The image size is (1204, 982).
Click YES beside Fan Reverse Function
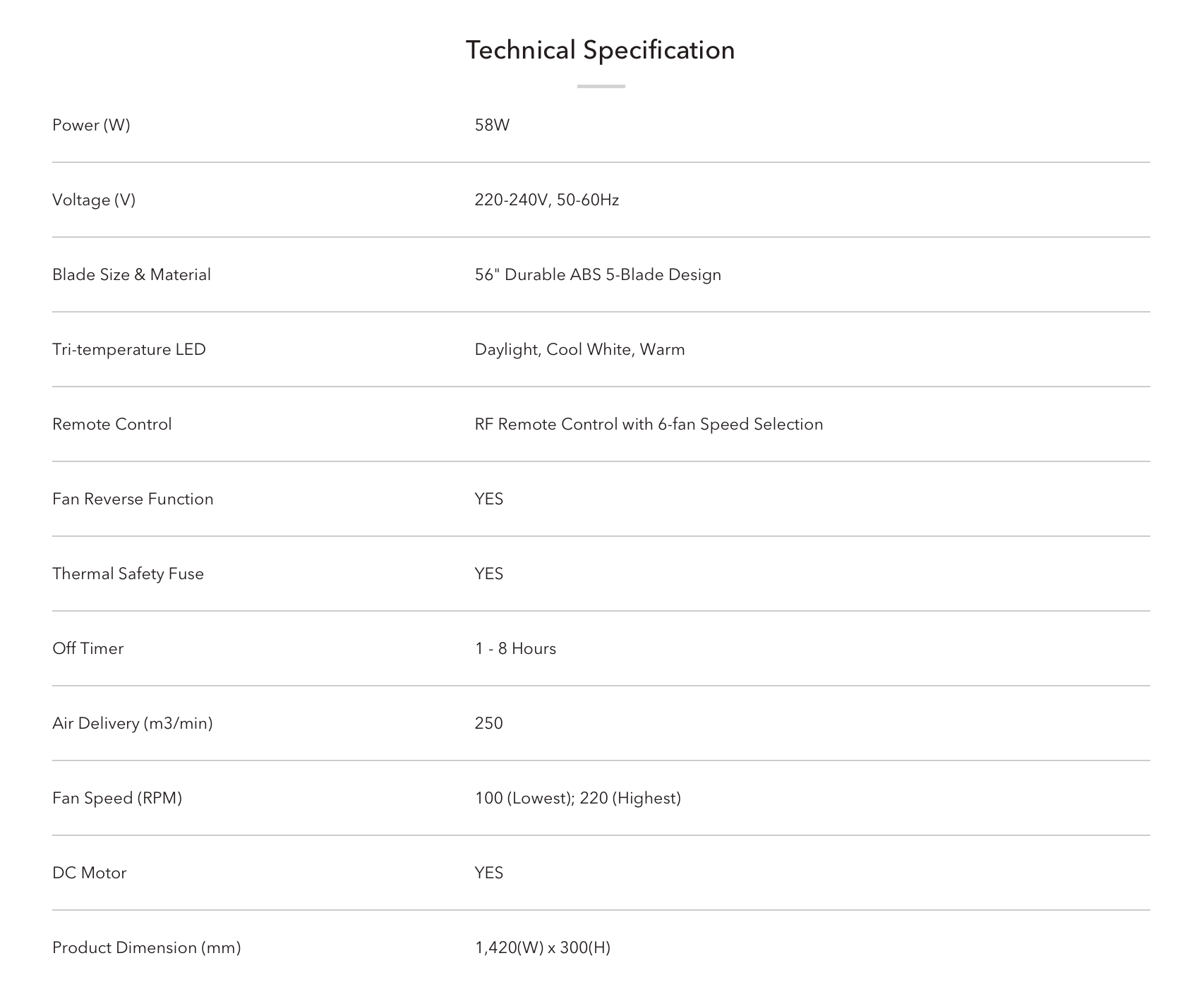point(489,499)
